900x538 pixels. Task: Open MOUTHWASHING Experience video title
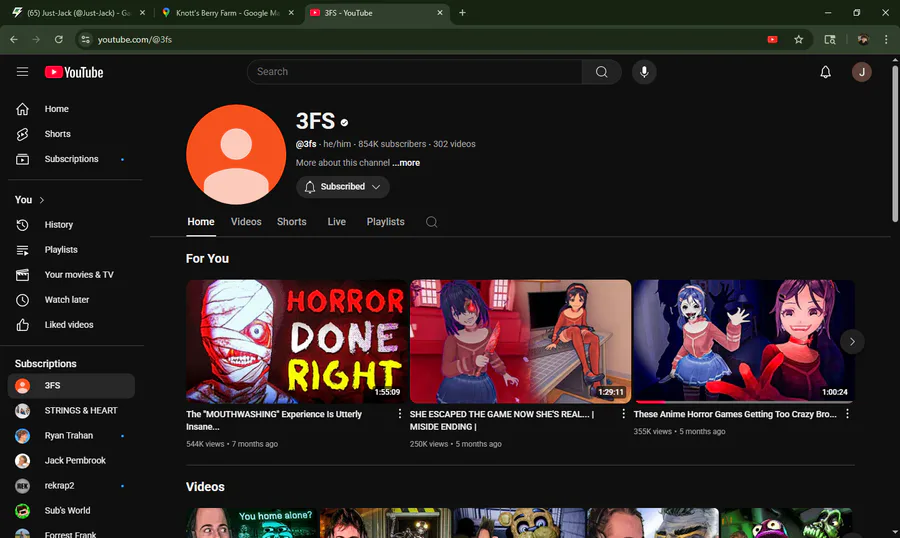point(274,420)
